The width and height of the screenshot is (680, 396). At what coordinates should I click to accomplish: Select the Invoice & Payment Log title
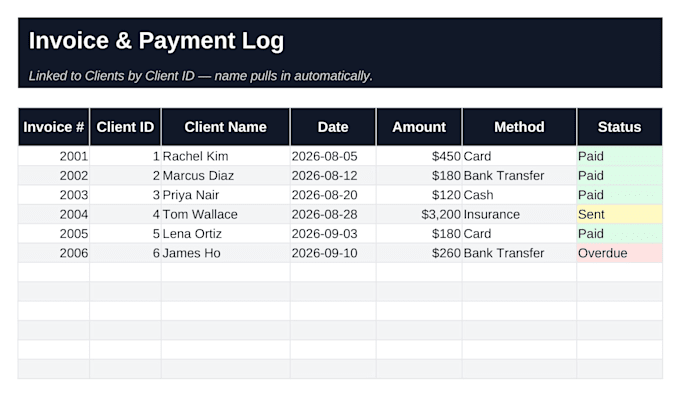pos(156,41)
